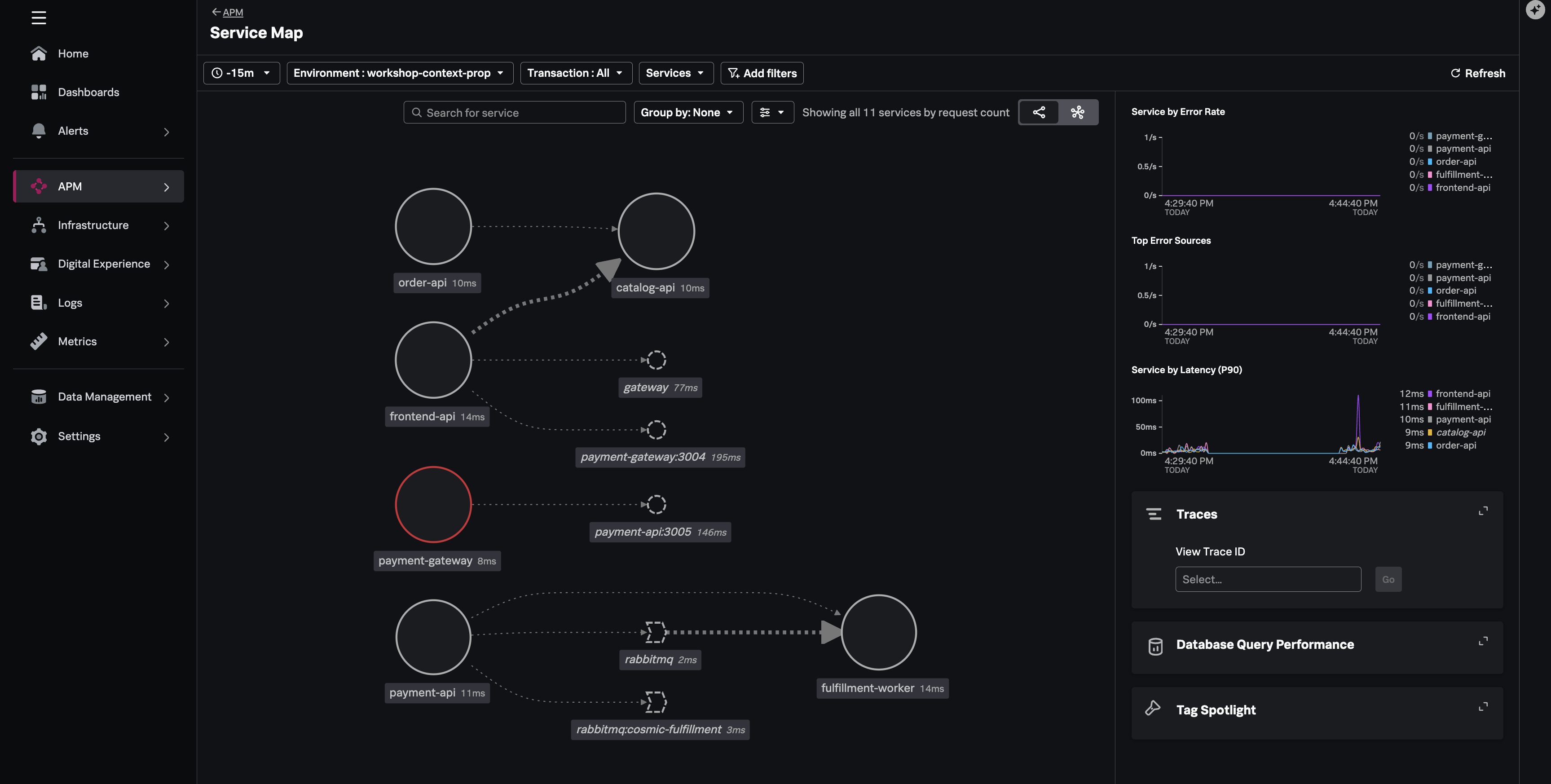Viewport: 1551px width, 784px height.
Task: Open the Metrics menu item
Action: tap(98, 341)
